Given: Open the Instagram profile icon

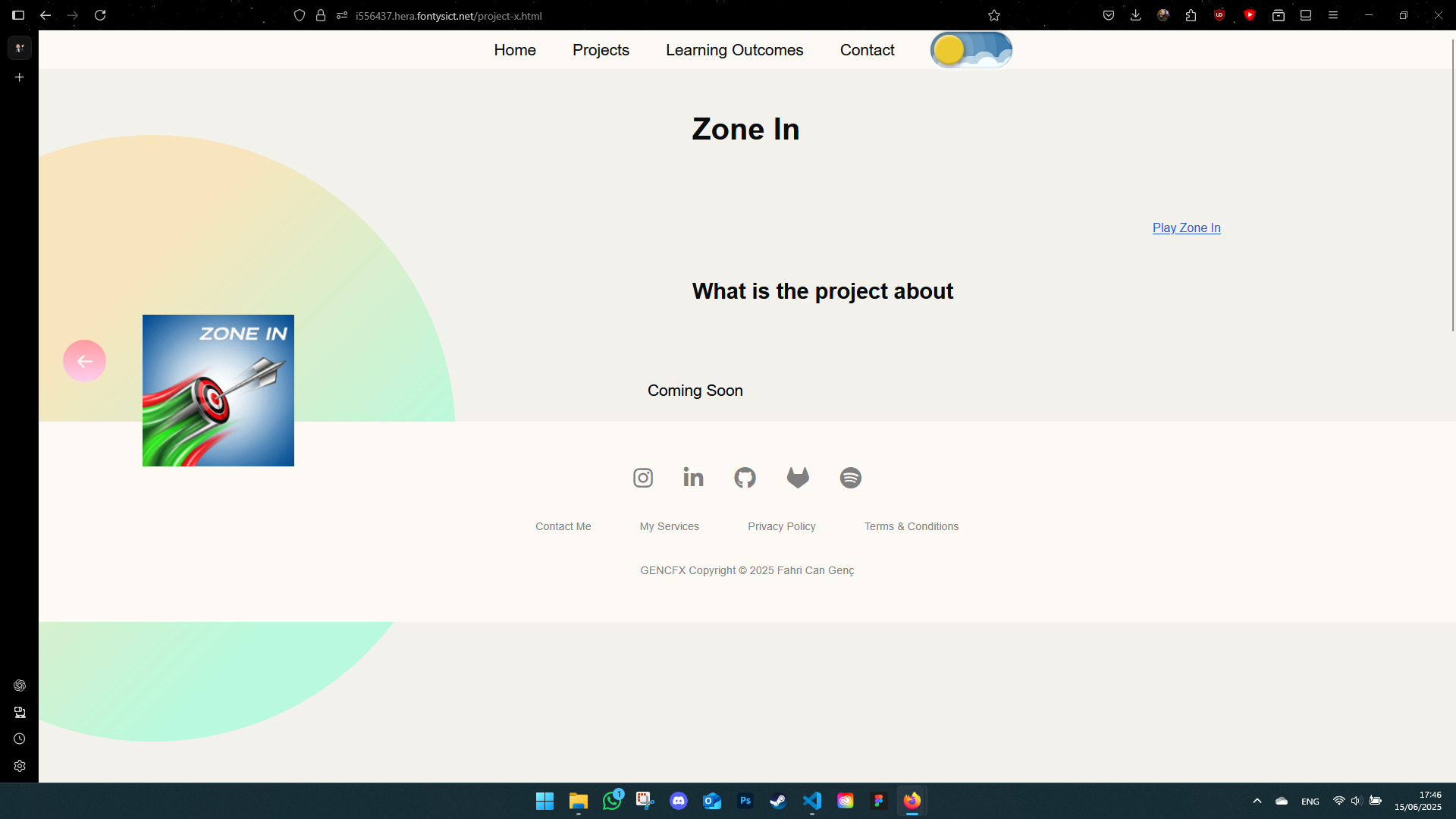Looking at the screenshot, I should coord(643,477).
